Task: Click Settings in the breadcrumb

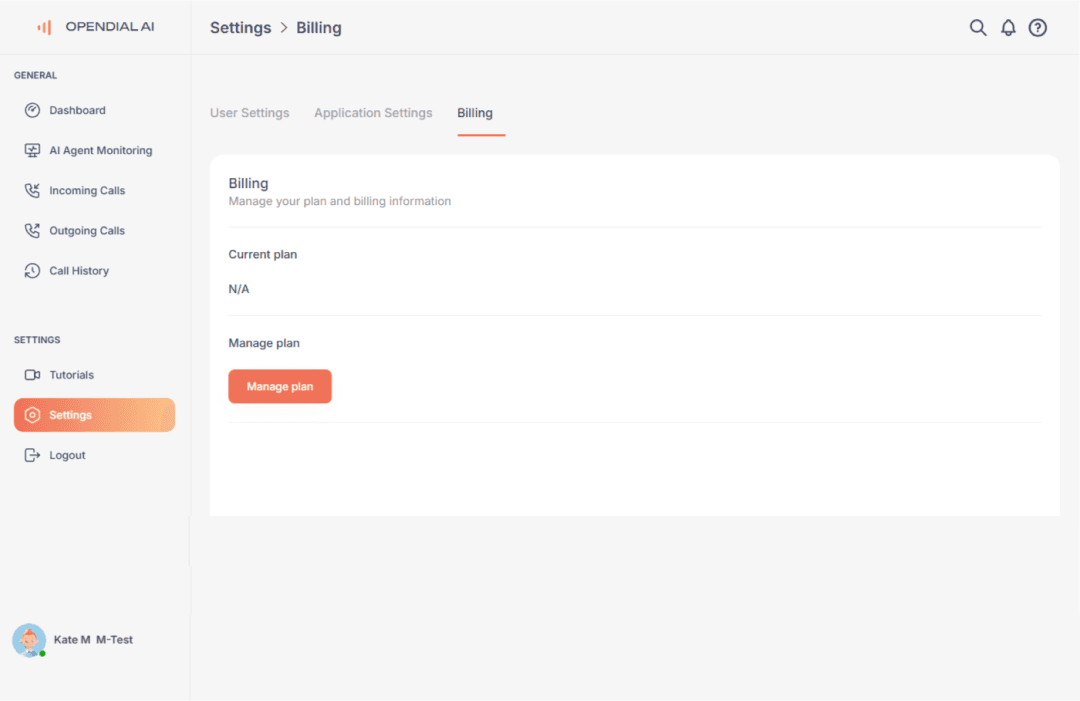Action: coord(240,27)
